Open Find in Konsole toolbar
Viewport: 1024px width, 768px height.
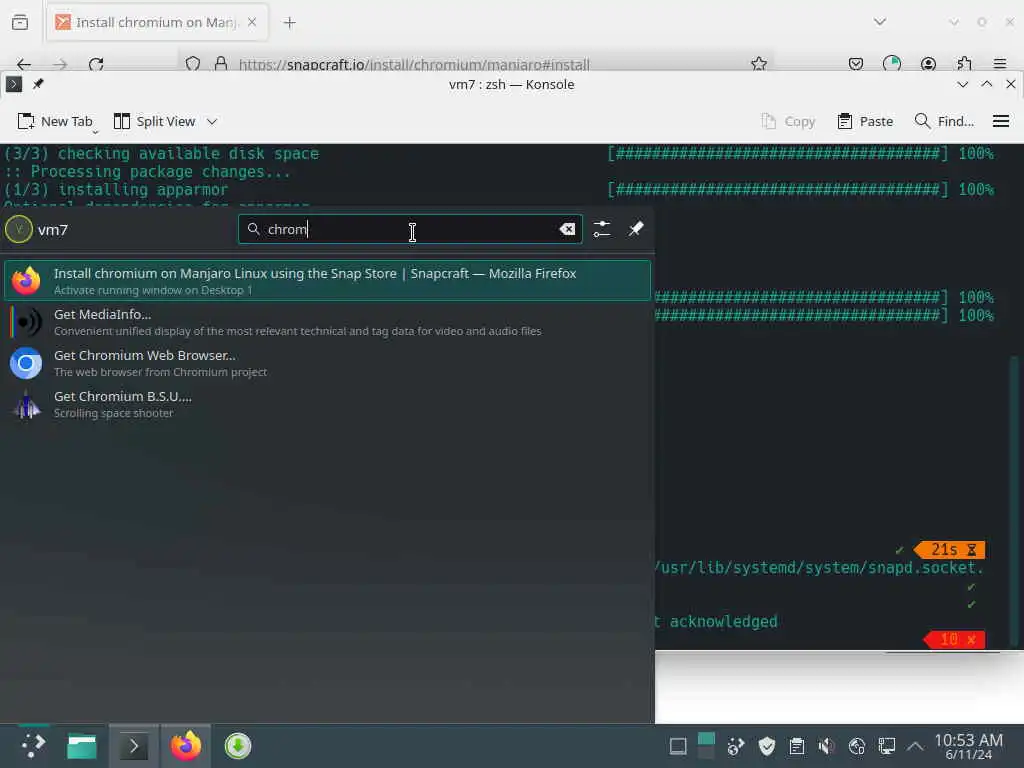click(944, 121)
